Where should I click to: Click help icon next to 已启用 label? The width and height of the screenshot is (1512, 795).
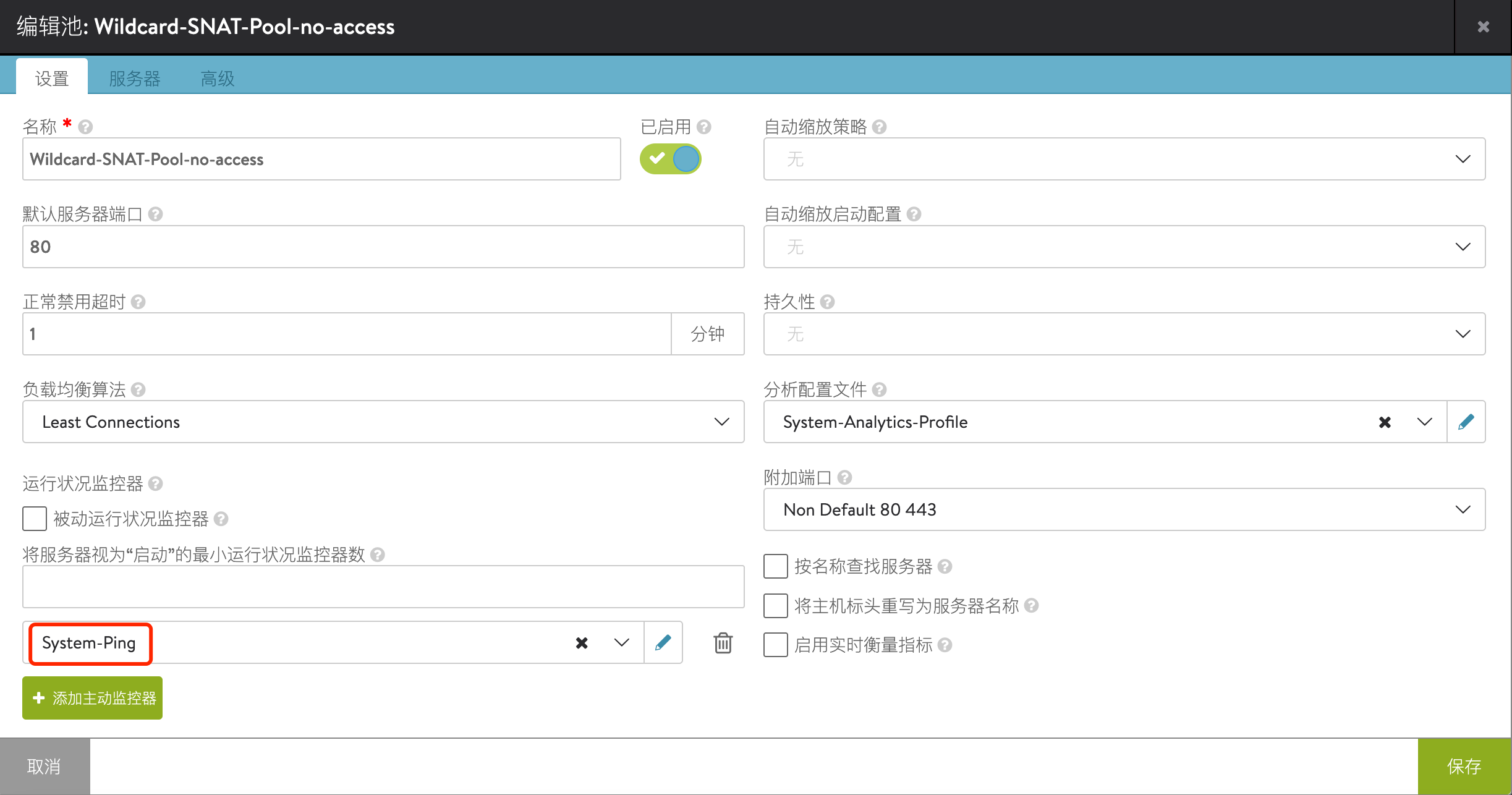(703, 127)
